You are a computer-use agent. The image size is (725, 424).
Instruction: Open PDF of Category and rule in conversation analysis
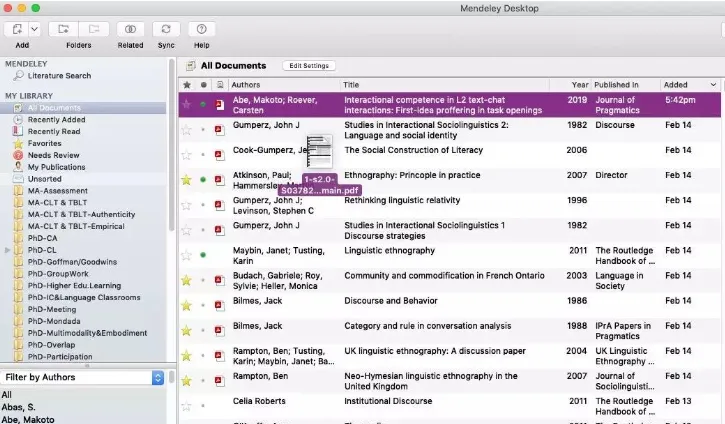(220, 330)
